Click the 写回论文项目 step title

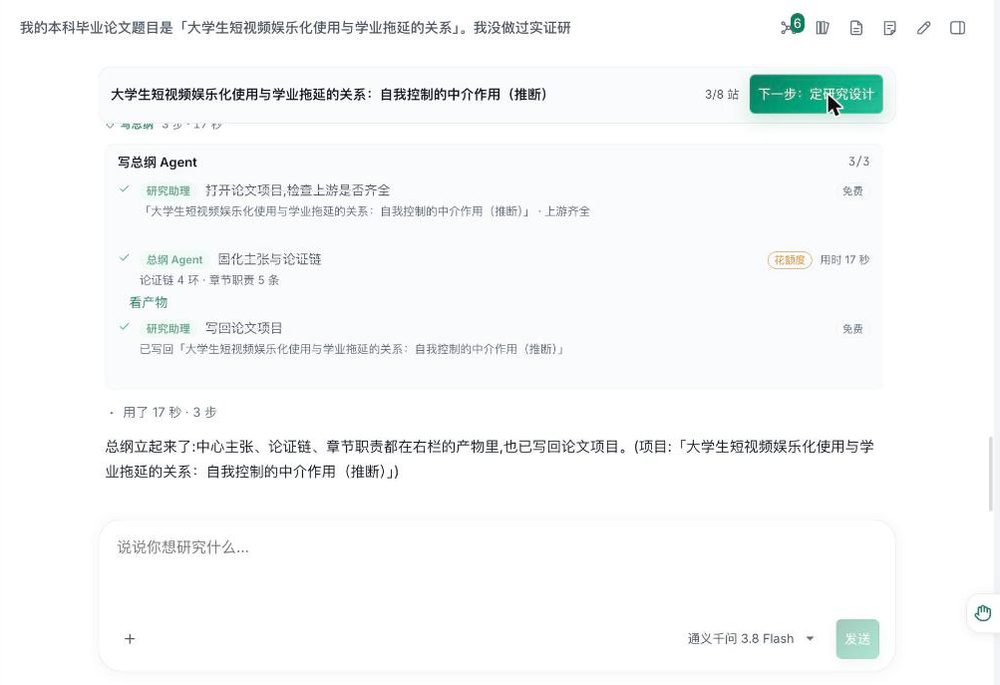(x=244, y=328)
